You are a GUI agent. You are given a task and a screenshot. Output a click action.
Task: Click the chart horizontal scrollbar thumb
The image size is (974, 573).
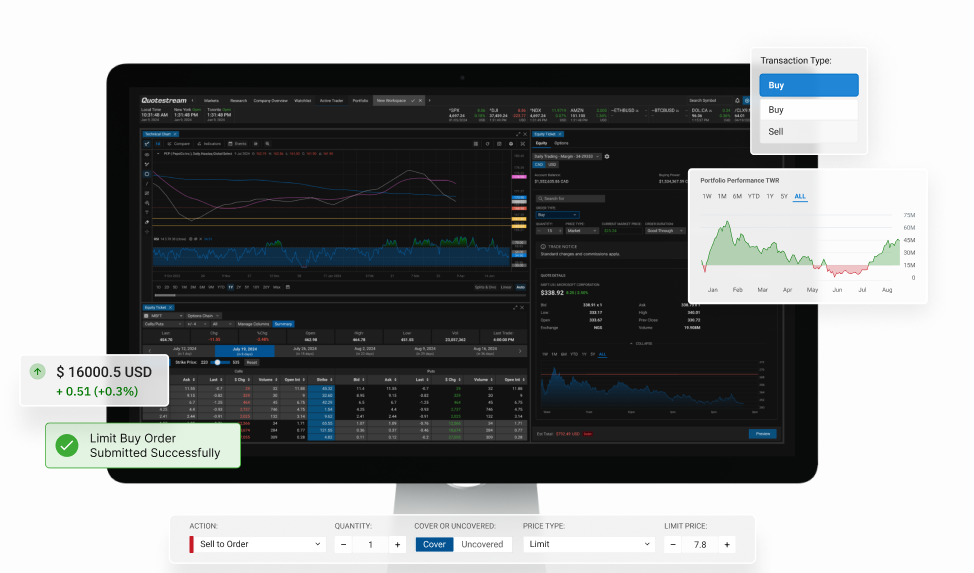tap(165, 295)
